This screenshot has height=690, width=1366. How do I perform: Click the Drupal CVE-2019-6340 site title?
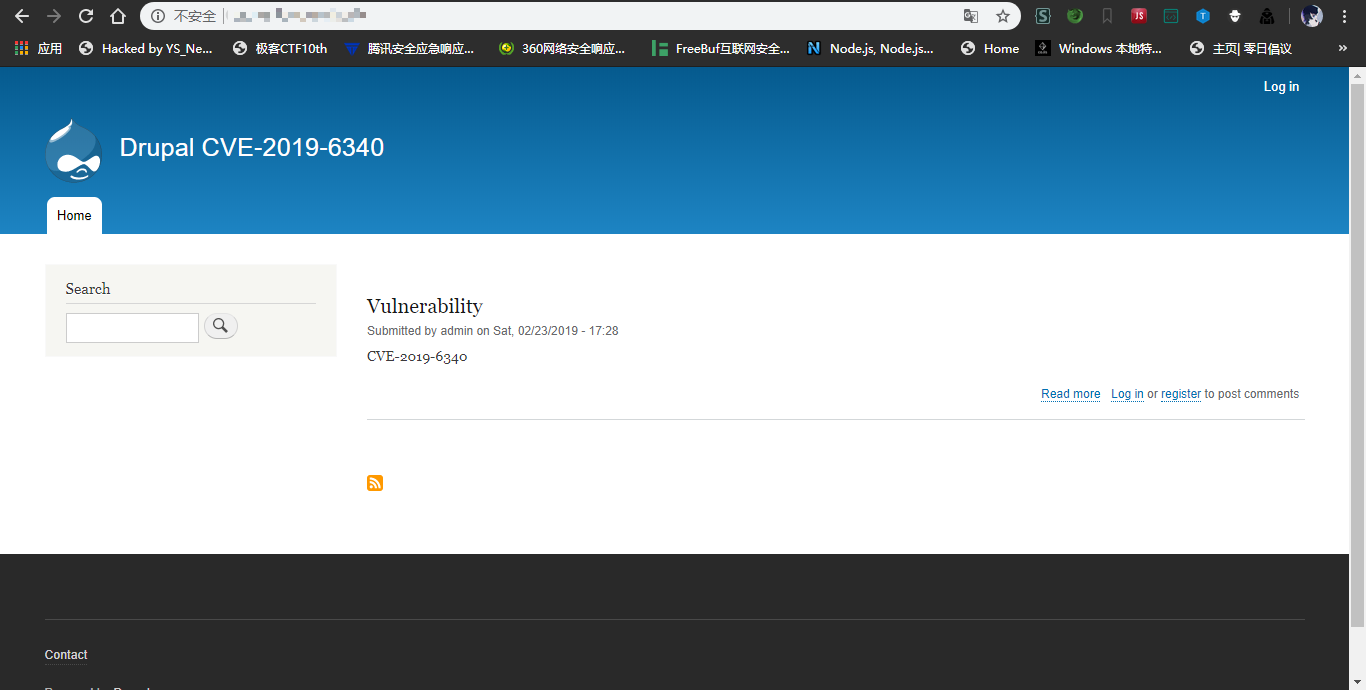click(252, 148)
